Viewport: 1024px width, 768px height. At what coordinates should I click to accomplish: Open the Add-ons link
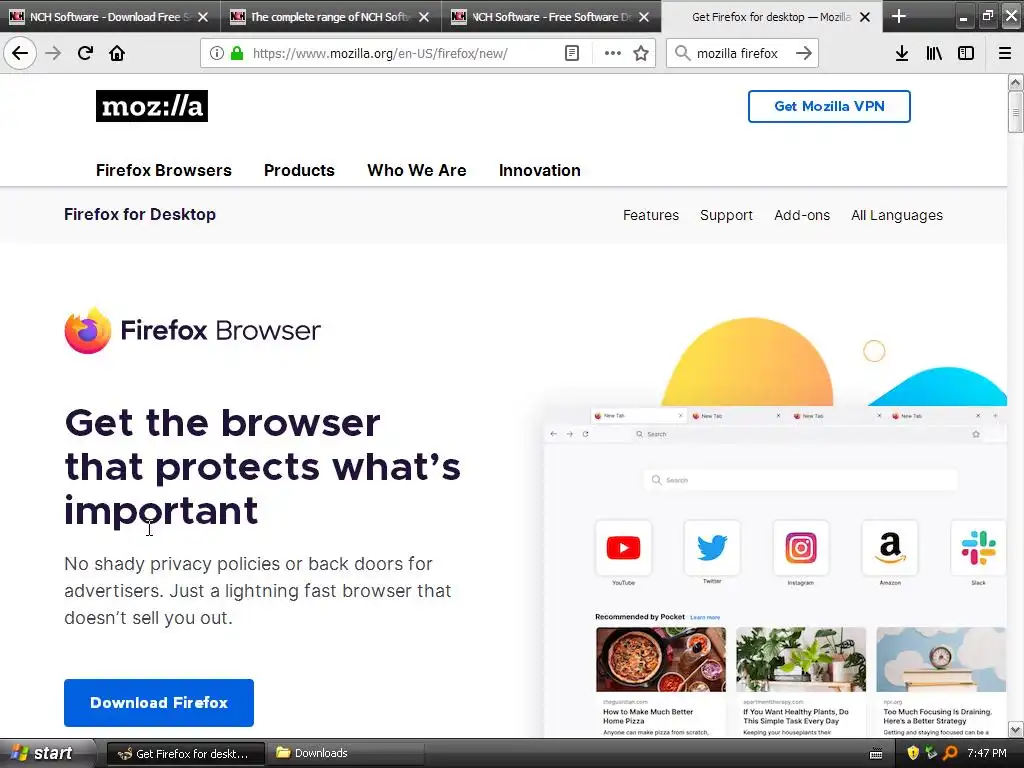tap(802, 215)
